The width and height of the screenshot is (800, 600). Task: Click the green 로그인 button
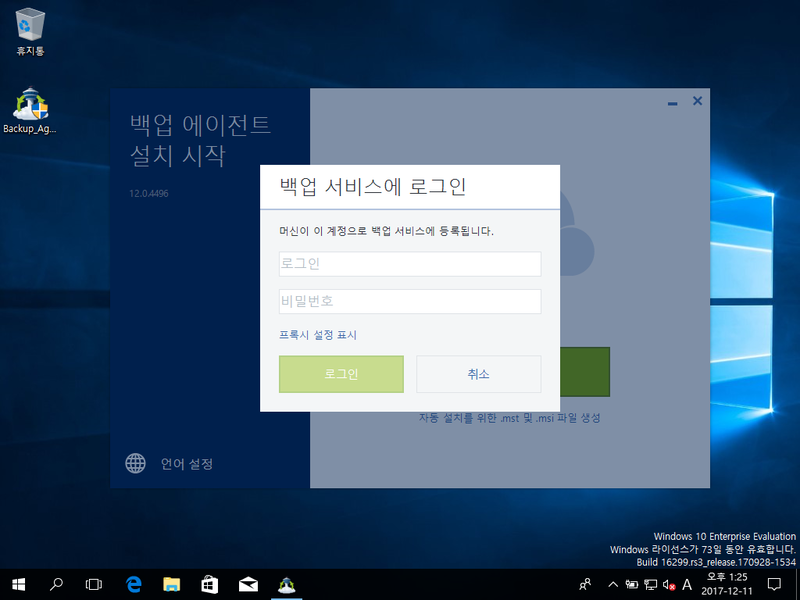click(341, 374)
